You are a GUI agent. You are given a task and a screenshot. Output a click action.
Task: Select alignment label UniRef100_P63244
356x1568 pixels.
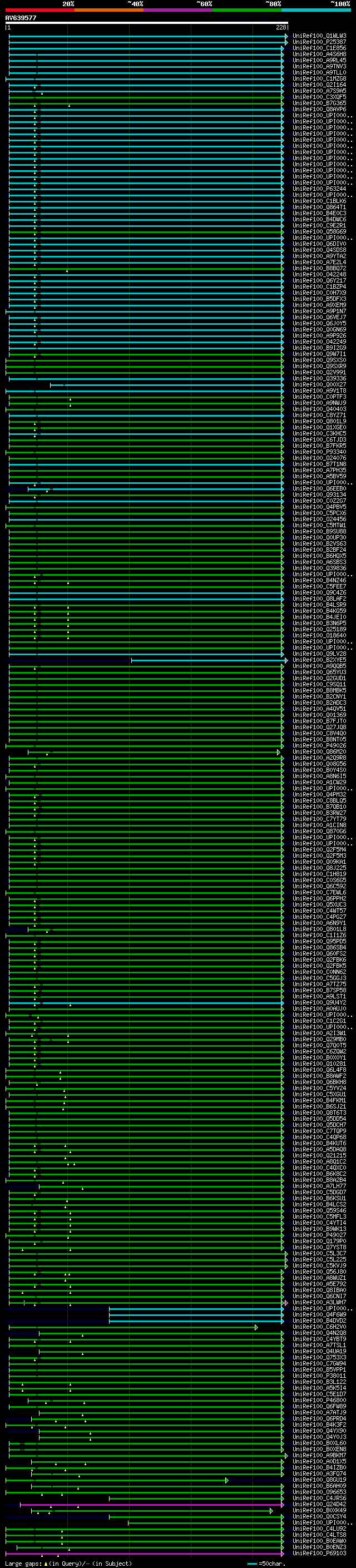(x=319, y=189)
